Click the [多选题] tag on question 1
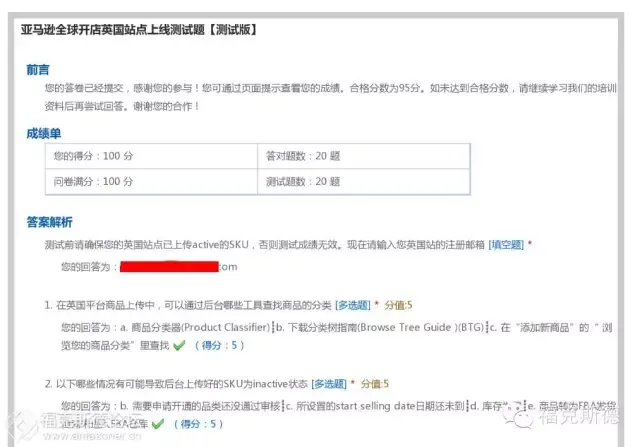Image resolution: width=640 pixels, height=447 pixels. [353, 305]
